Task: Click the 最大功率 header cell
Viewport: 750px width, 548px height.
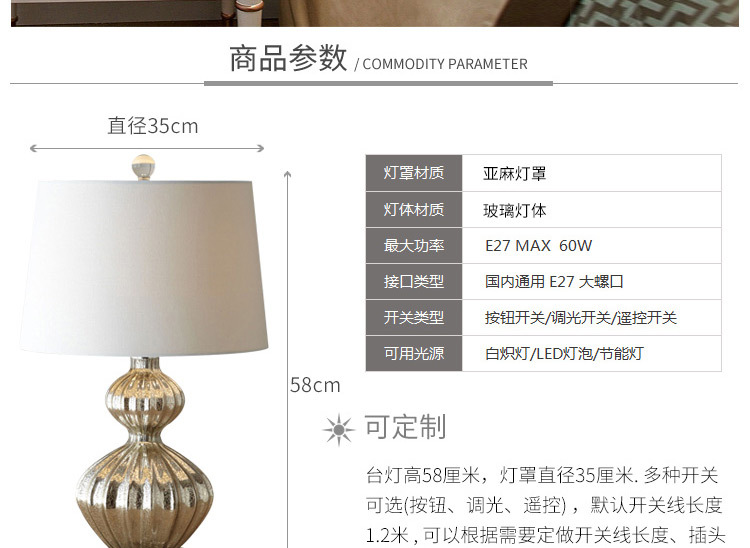Action: [414, 245]
